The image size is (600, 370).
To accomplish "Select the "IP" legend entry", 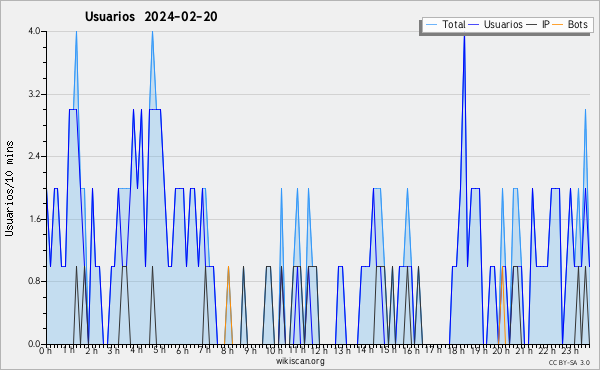I will click(x=546, y=24).
